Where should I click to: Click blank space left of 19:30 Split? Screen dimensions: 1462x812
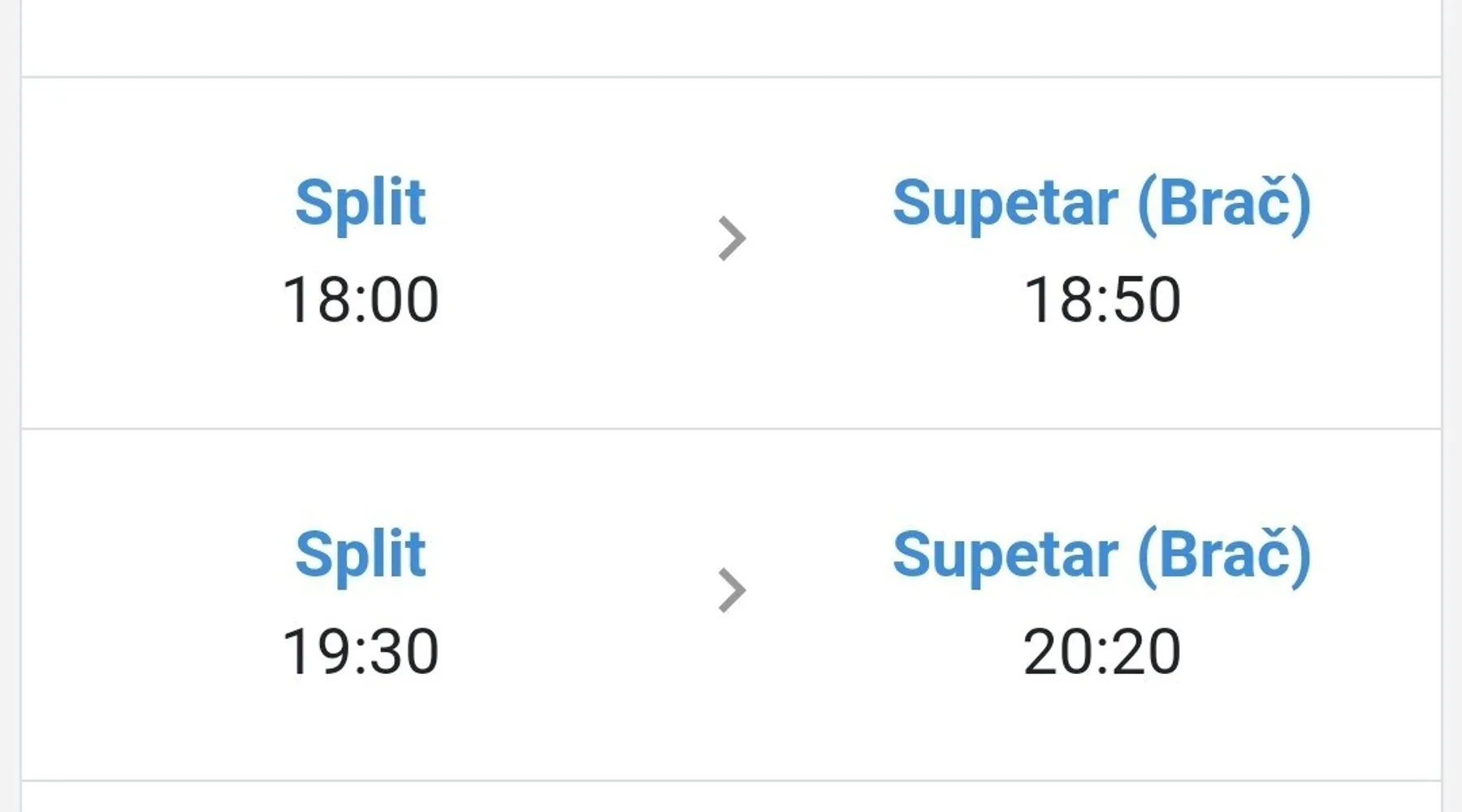pos(146,605)
